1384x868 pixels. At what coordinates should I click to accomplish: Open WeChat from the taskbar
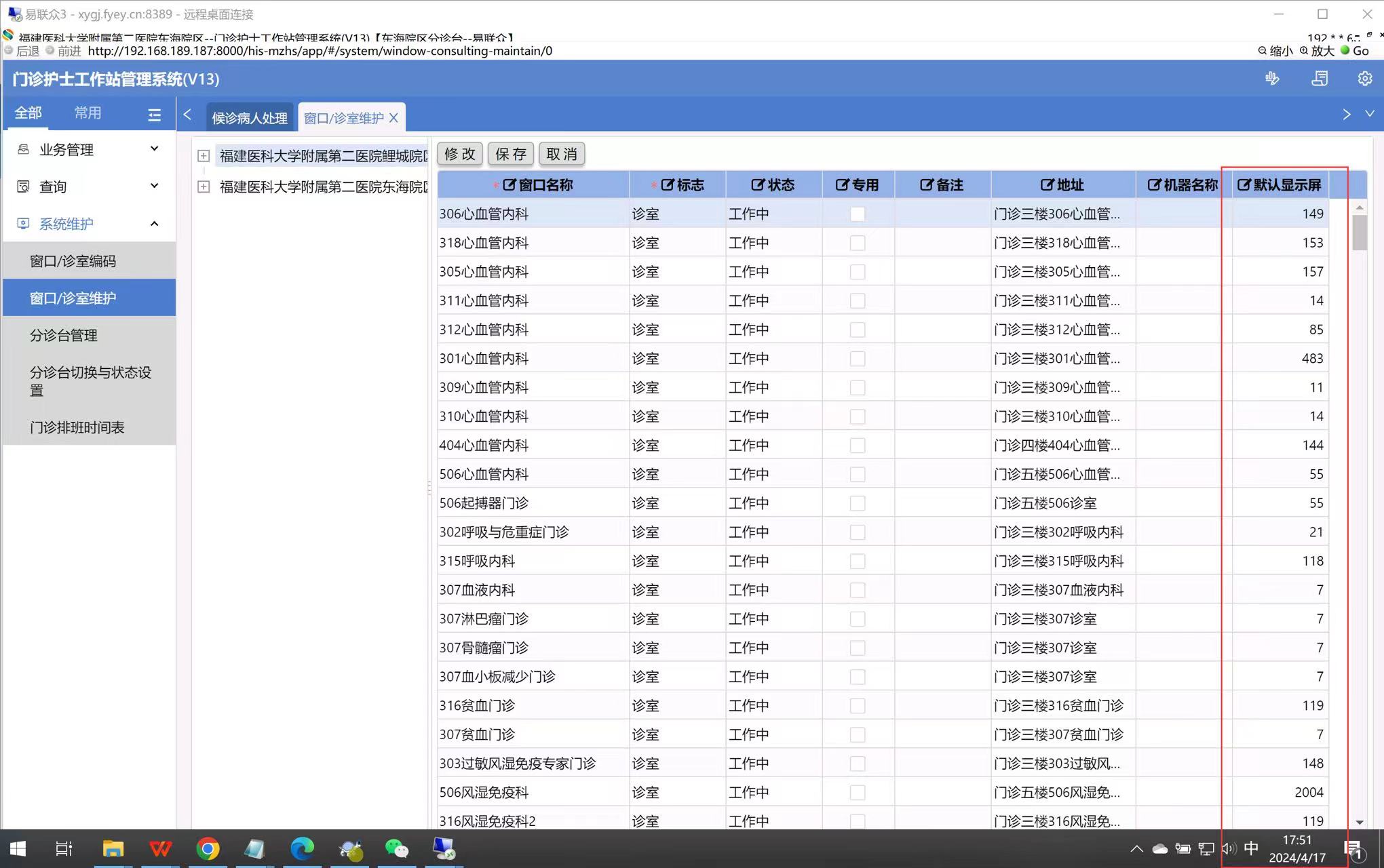tap(396, 848)
